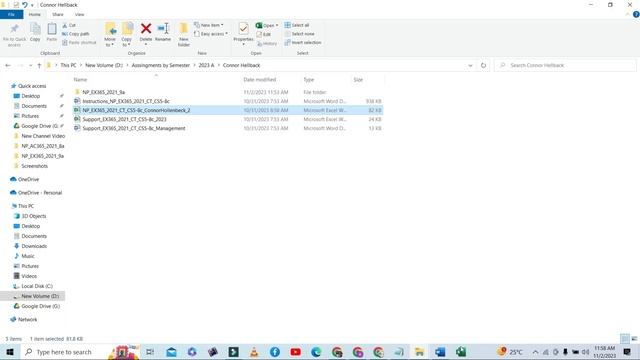
Task: Select OneDrive - Personal in sidebar
Action: tap(40, 193)
